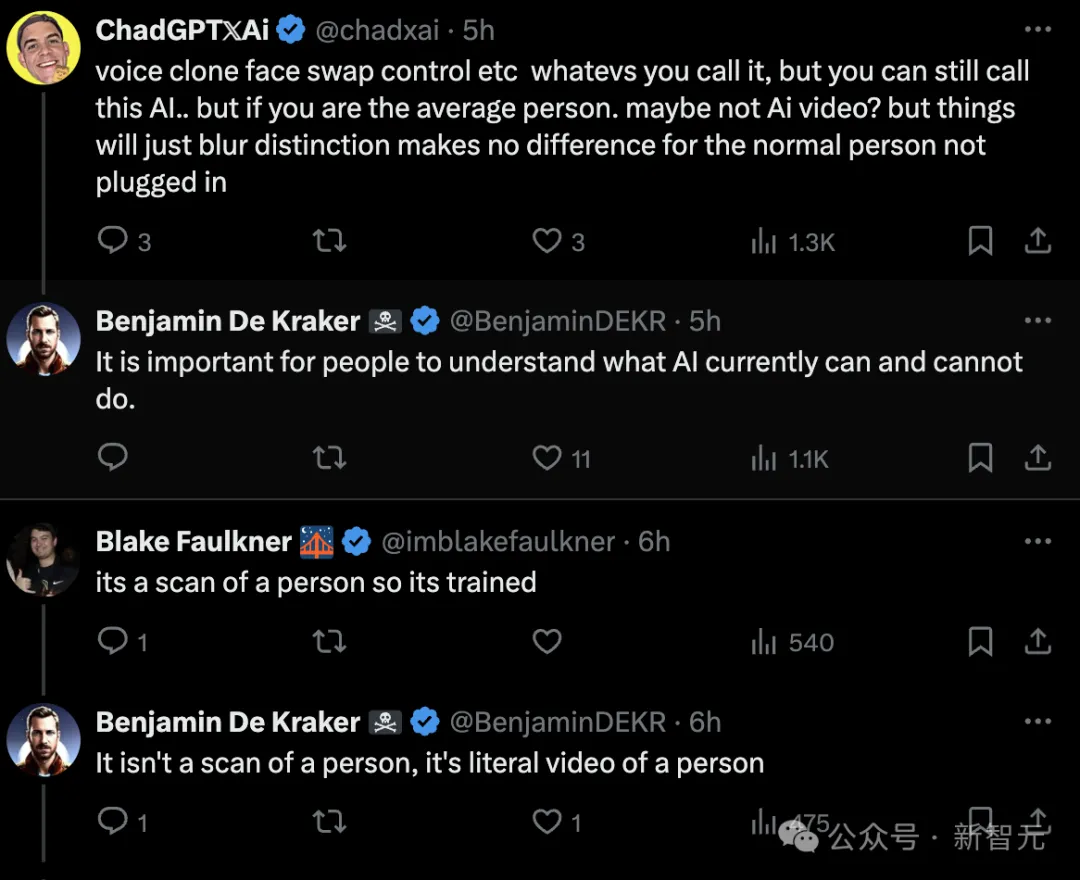Open more options on ChadGPTXAi's tweet
This screenshot has width=1080, height=880.
pyautogui.click(x=1037, y=29)
